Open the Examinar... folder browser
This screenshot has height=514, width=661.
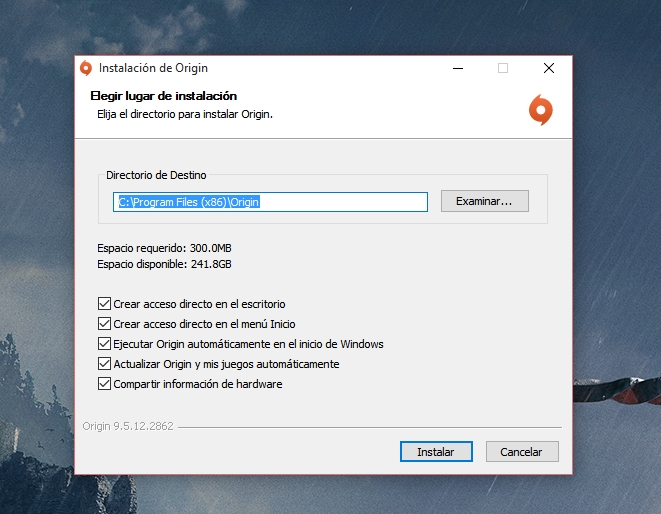pos(485,201)
